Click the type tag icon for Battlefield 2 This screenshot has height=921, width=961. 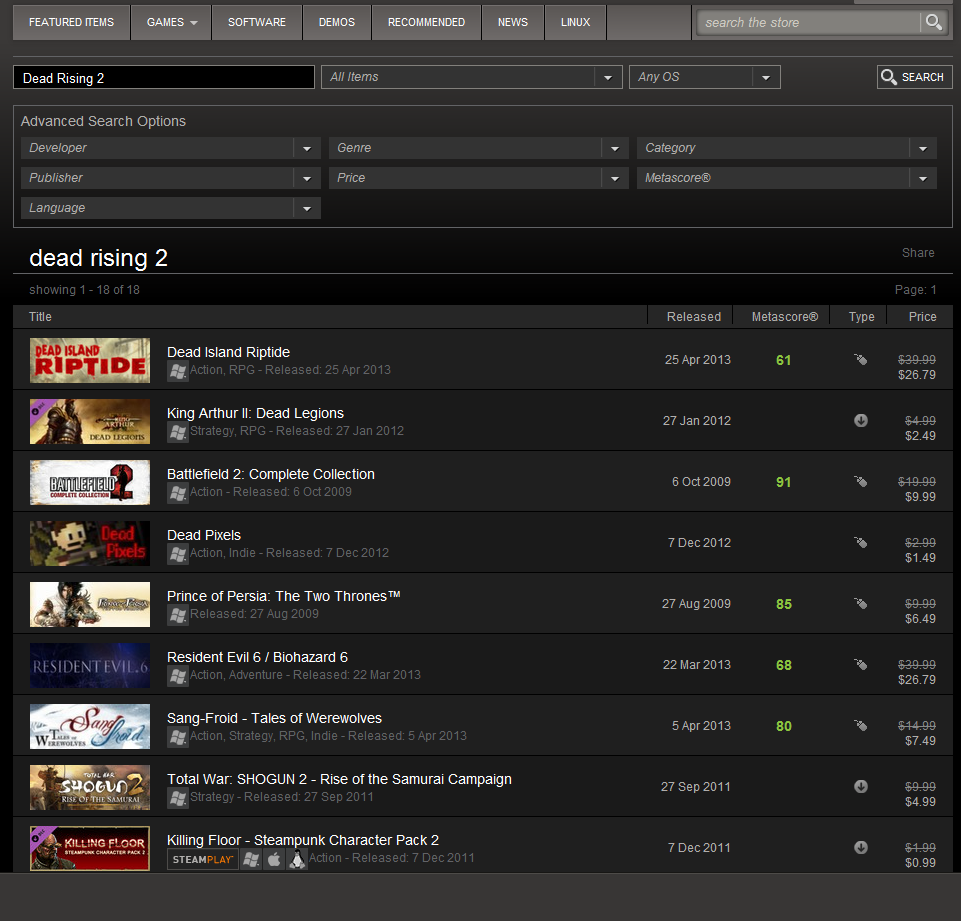[860, 482]
